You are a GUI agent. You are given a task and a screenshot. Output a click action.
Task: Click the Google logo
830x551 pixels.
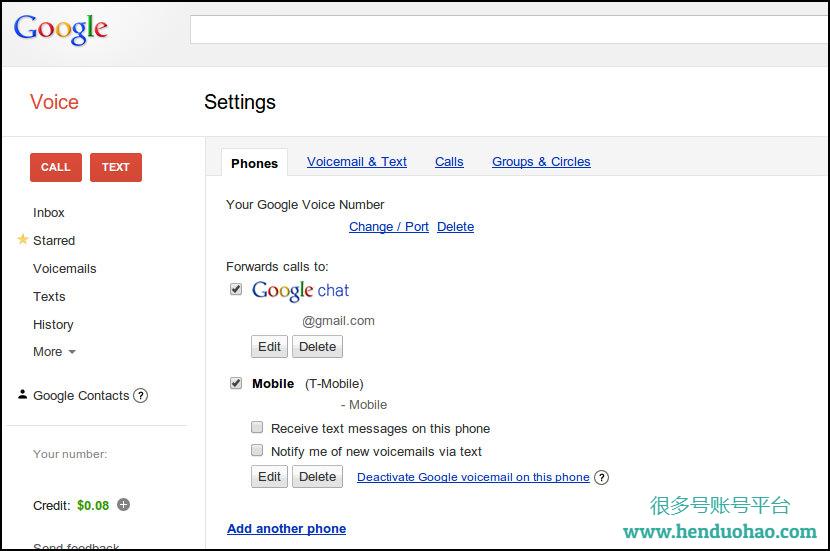[x=60, y=30]
